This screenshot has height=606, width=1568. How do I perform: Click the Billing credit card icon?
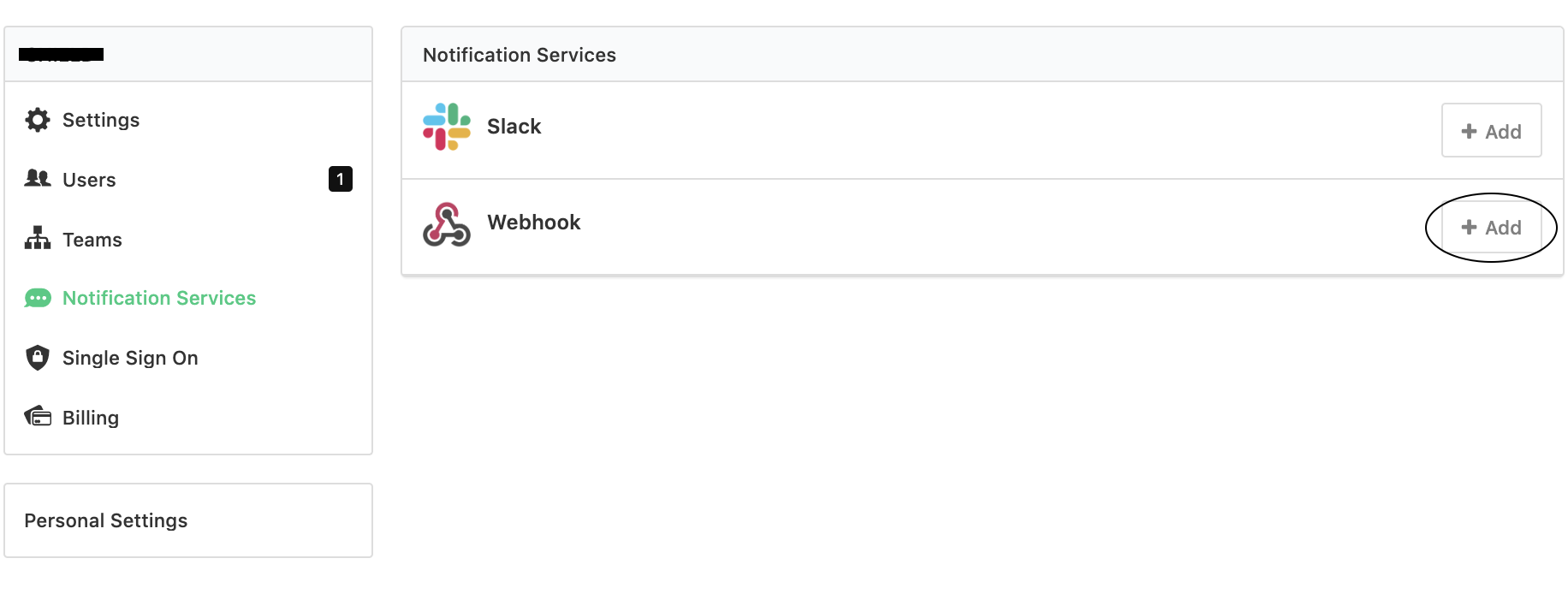(x=38, y=417)
